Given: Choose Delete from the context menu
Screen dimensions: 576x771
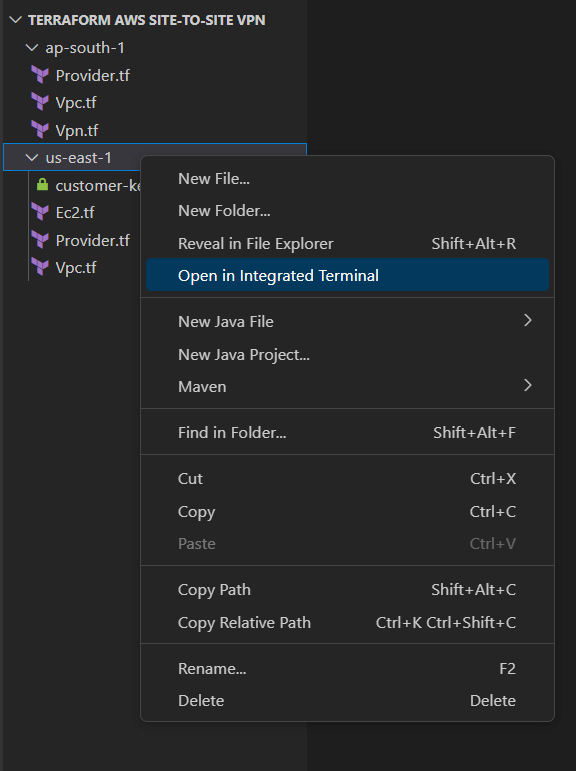Looking at the screenshot, I should 347,700.
